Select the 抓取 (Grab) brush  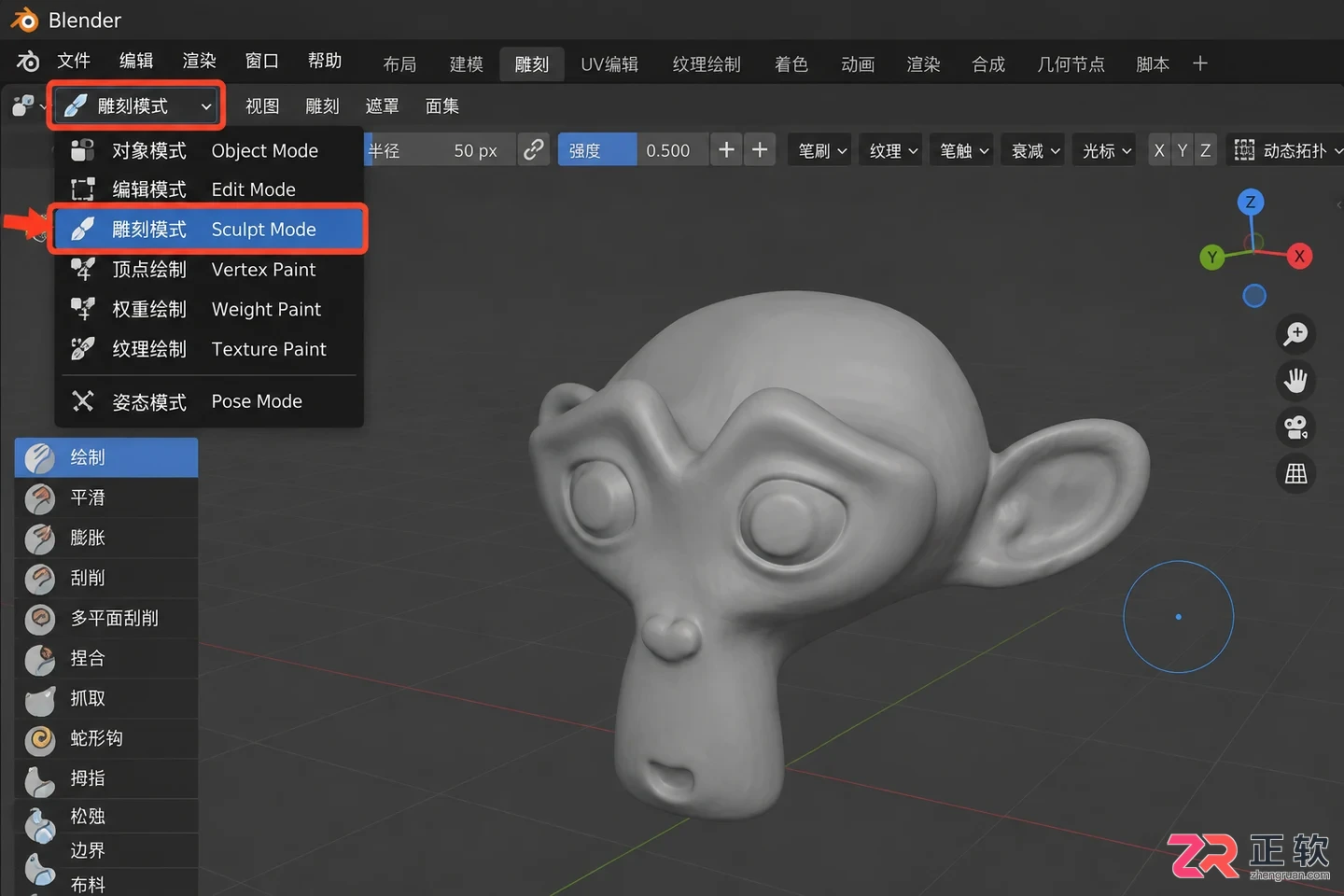[x=106, y=698]
